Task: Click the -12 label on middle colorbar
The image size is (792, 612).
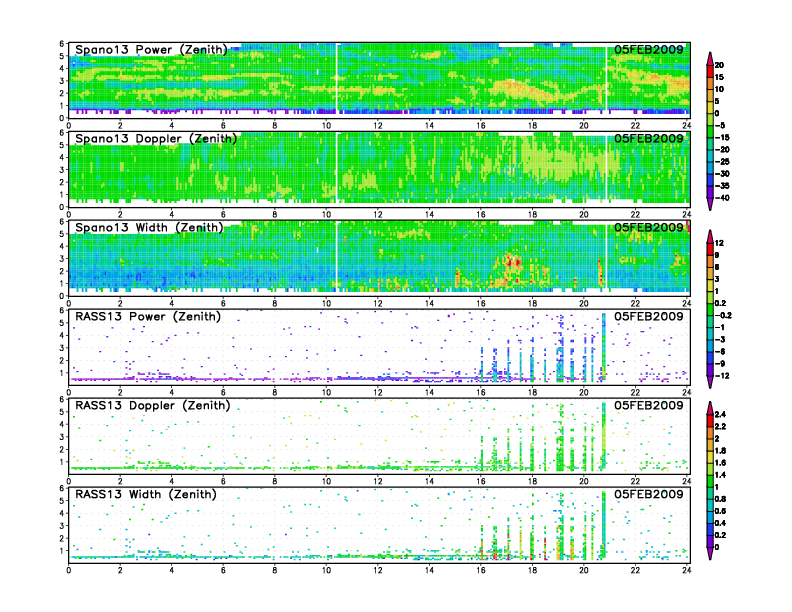Action: [722, 376]
